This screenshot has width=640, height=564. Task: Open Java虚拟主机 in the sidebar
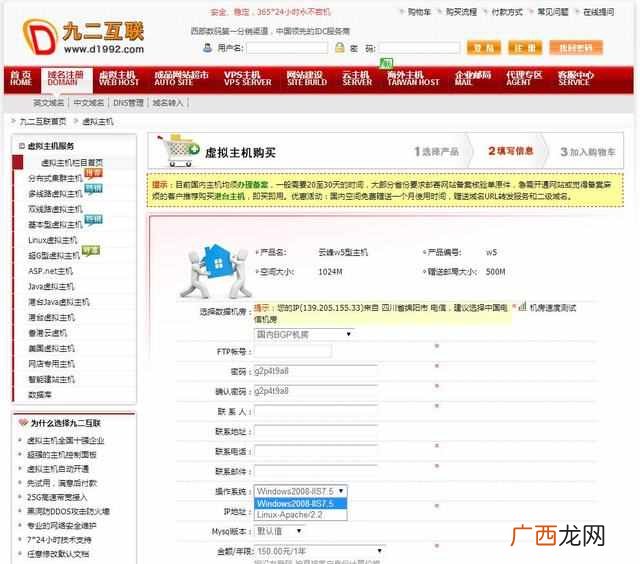[x=51, y=287]
